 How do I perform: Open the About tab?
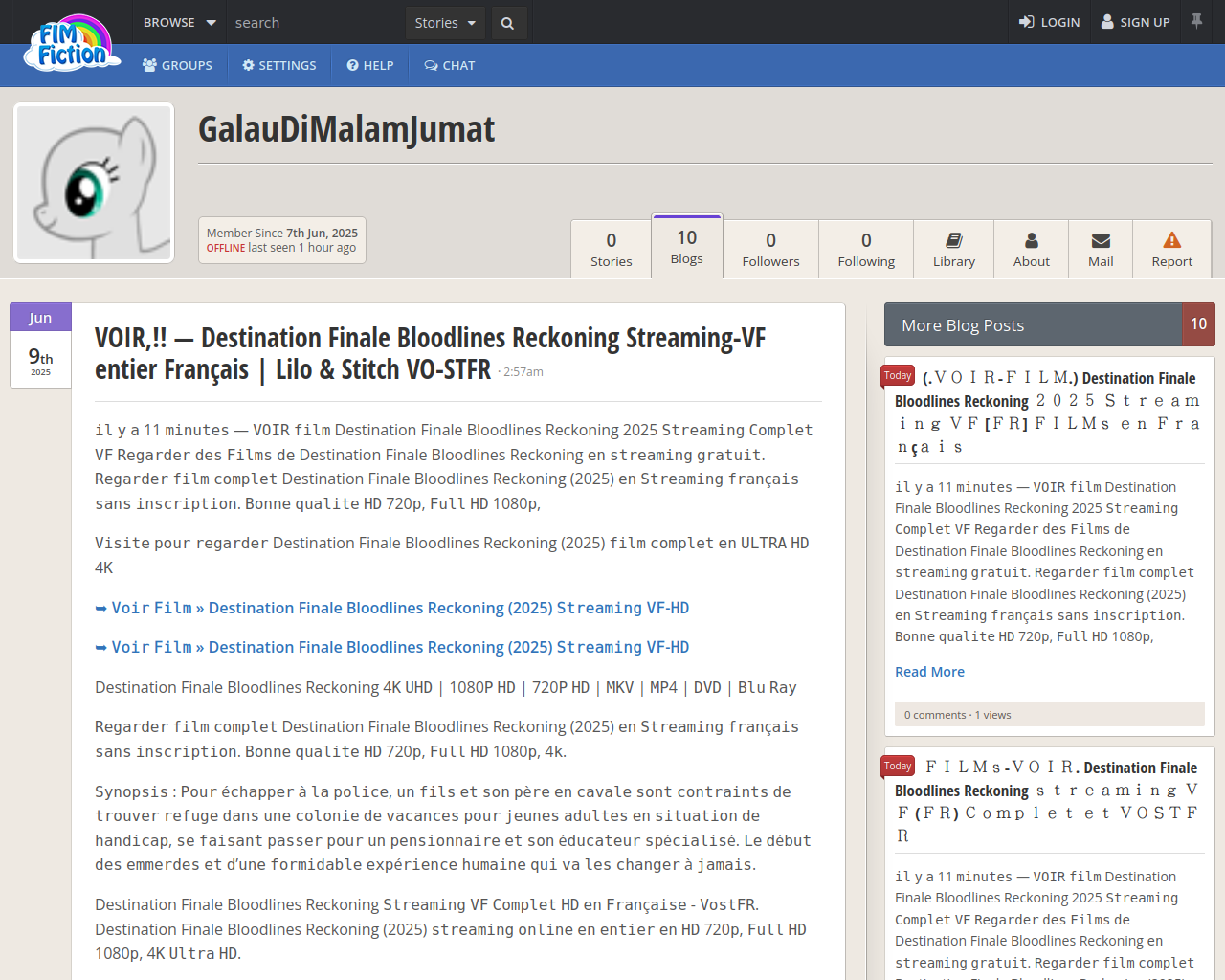1032,249
